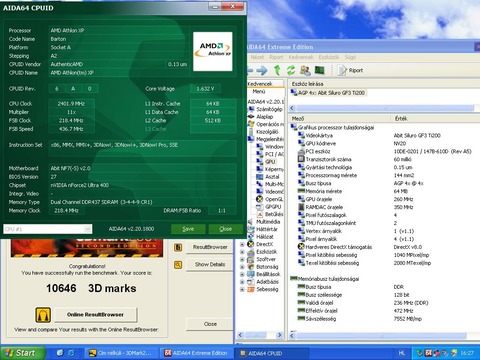Viewport: 480px width, 360px height.
Task: Switch to 3DMark taskbar button
Action: click(x=121, y=353)
